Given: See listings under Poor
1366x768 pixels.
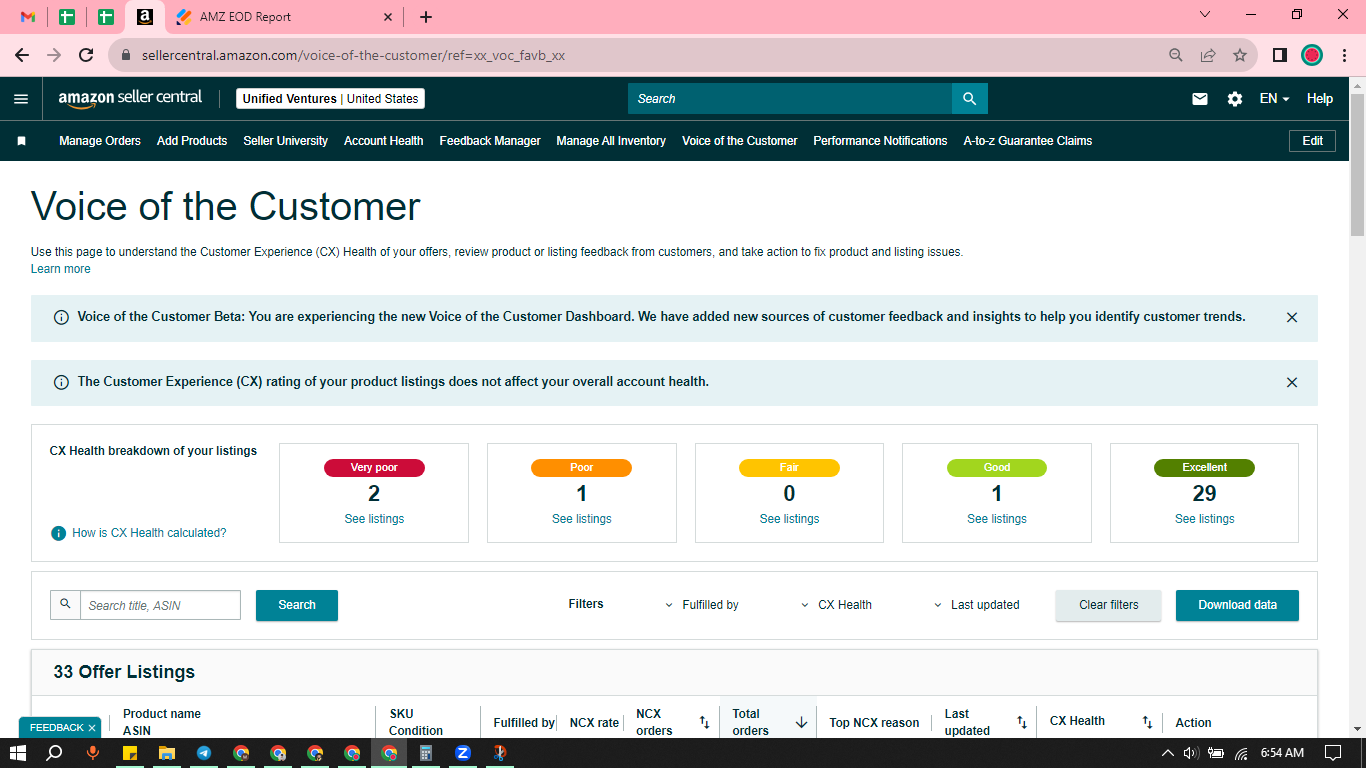Looking at the screenshot, I should click(582, 519).
